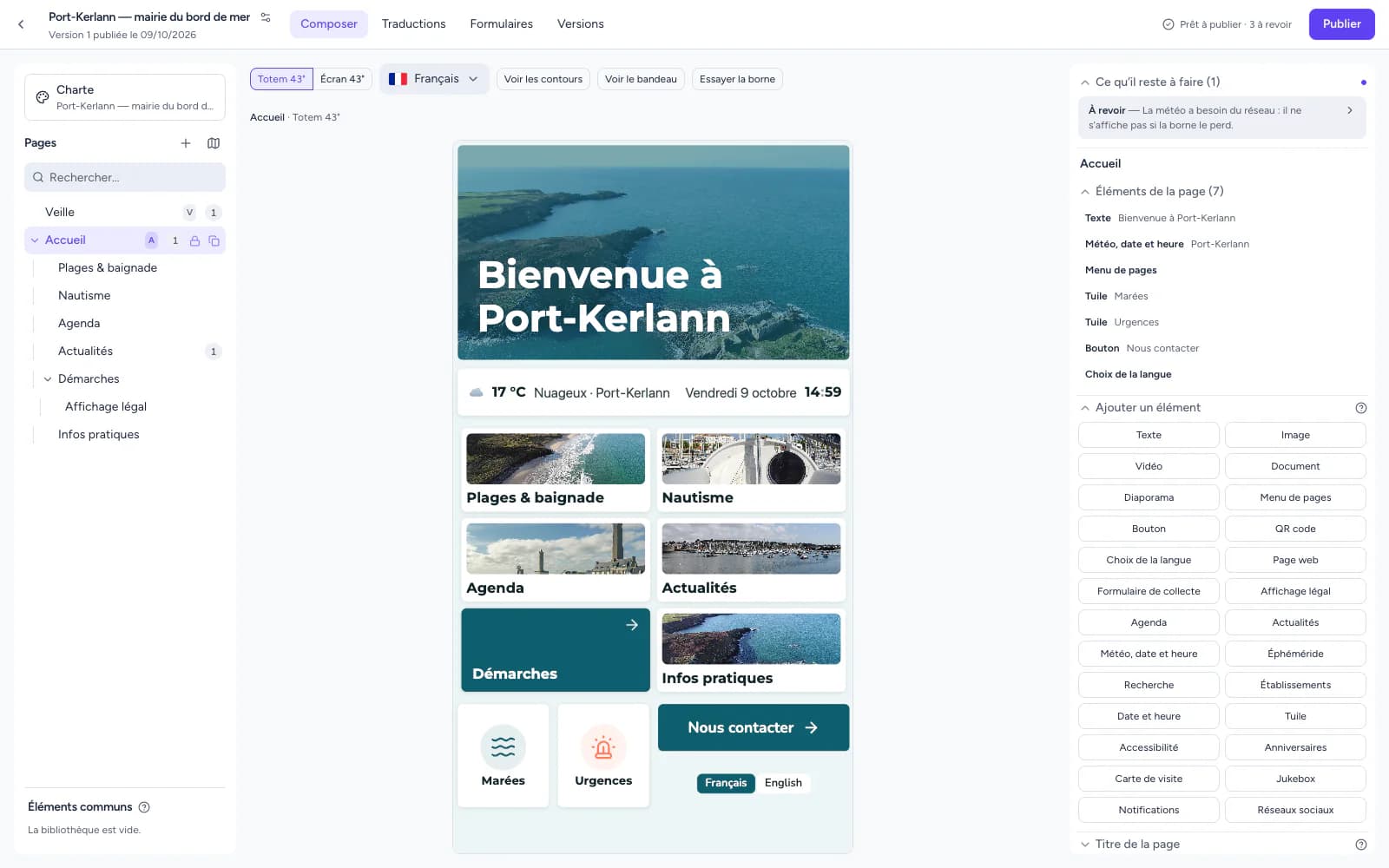This screenshot has height=868, width=1389.
Task: Open the À revoir météo warning chevron
Action: click(1349, 110)
